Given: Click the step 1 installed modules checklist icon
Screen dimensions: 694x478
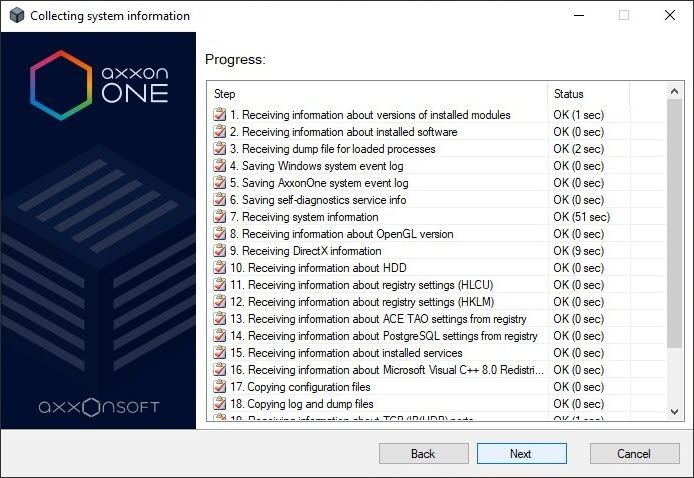Looking at the screenshot, I should click(x=220, y=115).
